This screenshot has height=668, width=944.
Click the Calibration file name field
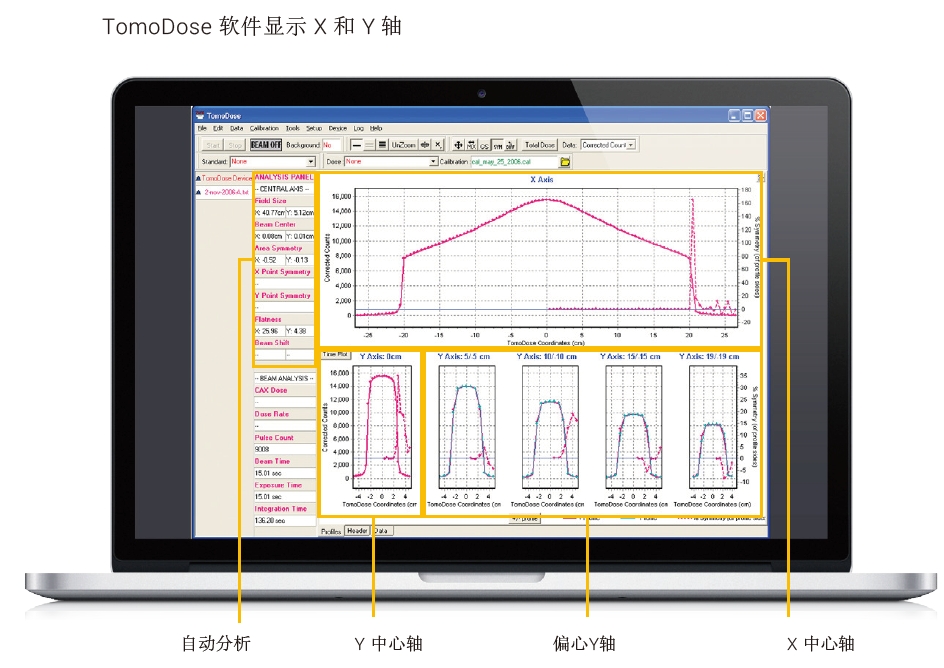tap(514, 162)
